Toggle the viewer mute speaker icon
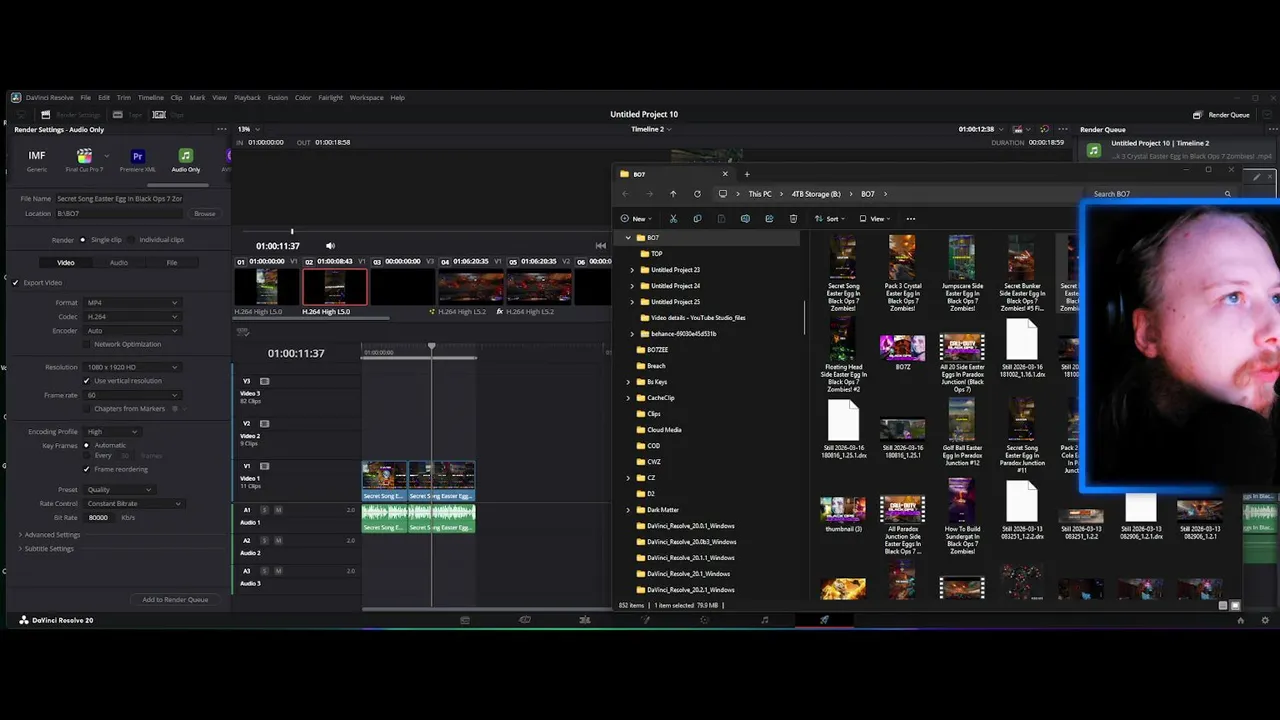 point(330,246)
